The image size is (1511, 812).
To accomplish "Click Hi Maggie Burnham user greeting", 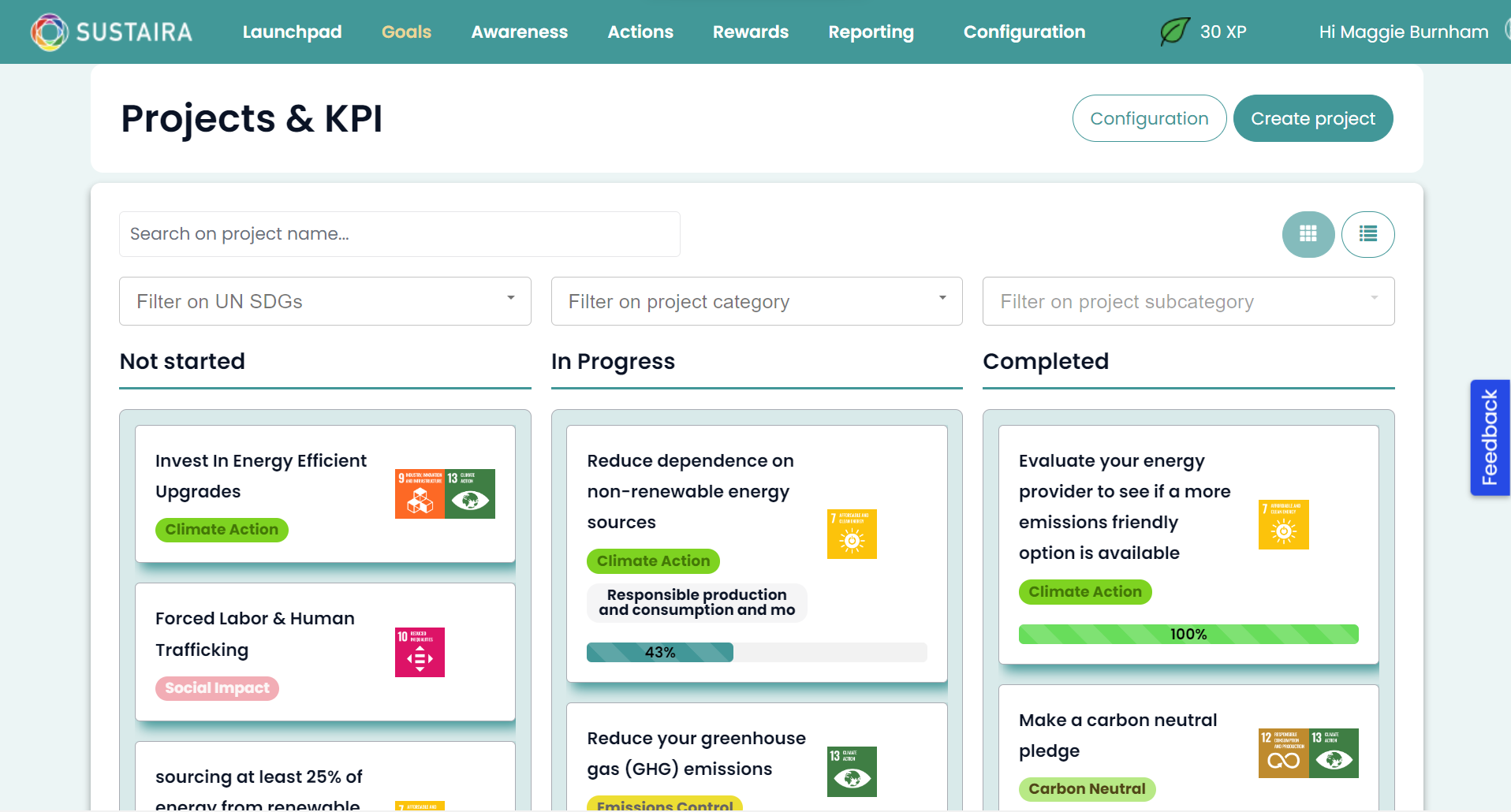I will coord(1404,32).
